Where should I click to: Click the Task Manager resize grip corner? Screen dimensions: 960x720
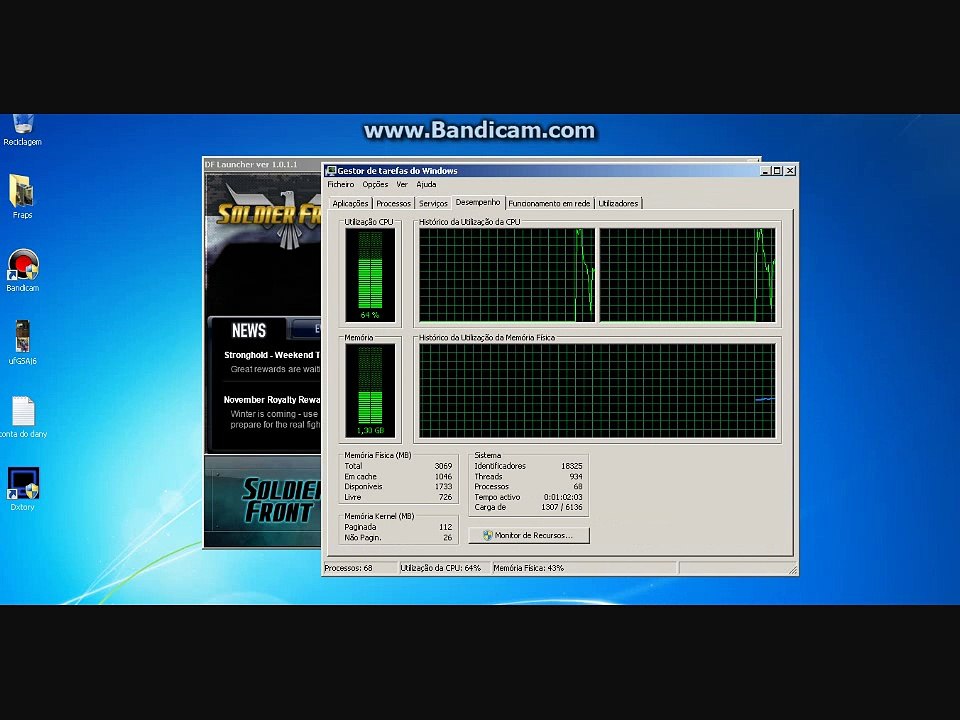(793, 570)
